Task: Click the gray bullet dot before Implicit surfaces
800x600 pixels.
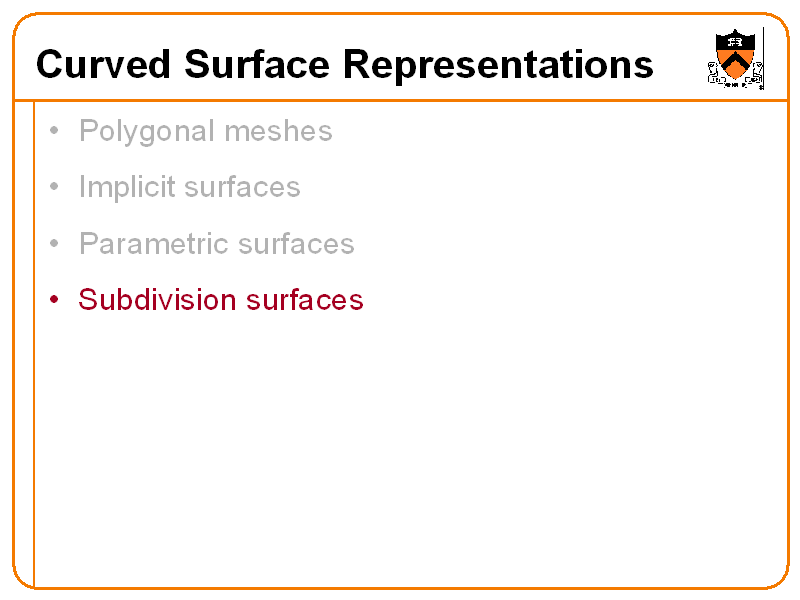Action: [x=56, y=188]
